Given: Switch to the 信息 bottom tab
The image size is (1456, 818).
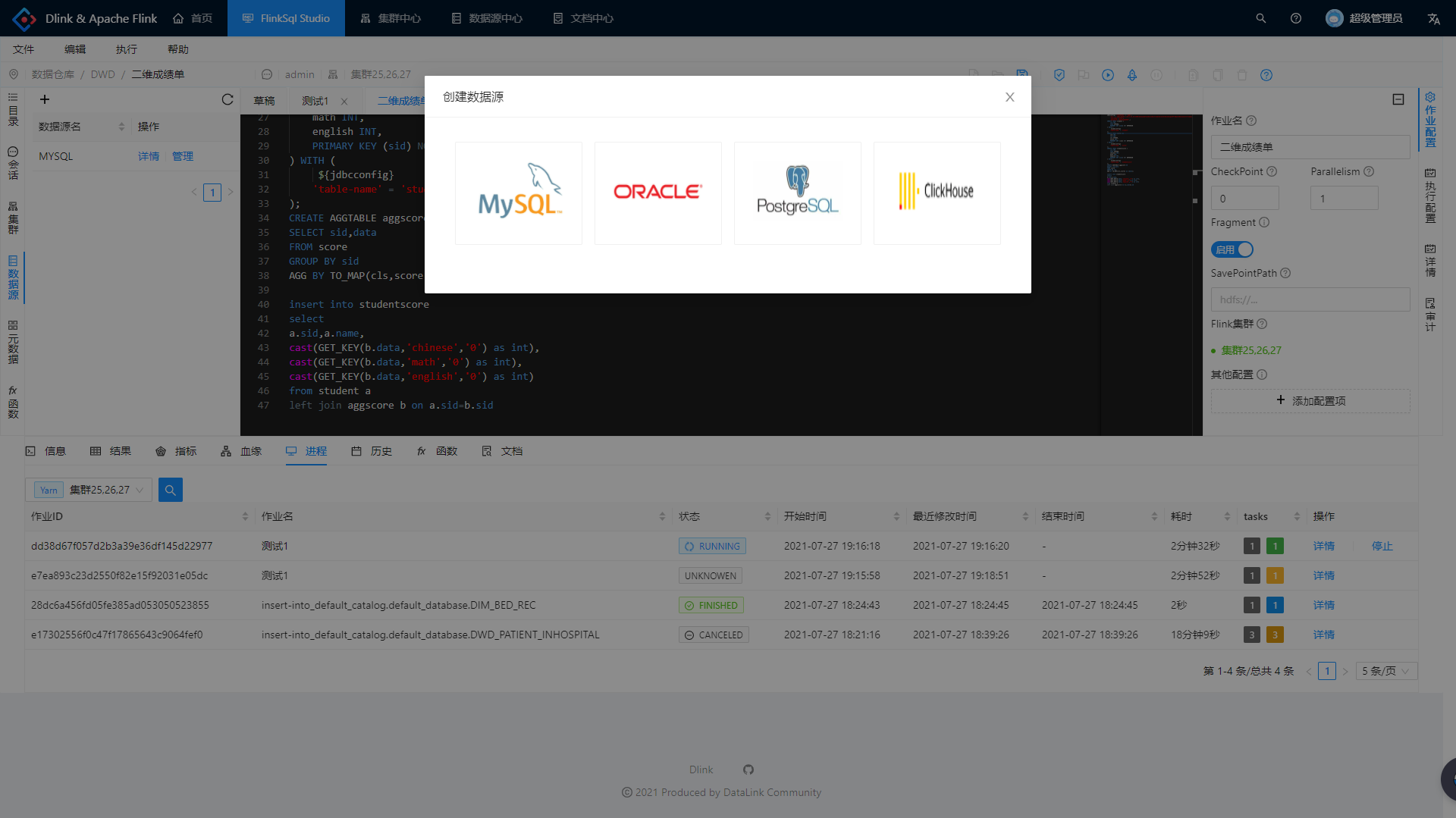Looking at the screenshot, I should 45,451.
